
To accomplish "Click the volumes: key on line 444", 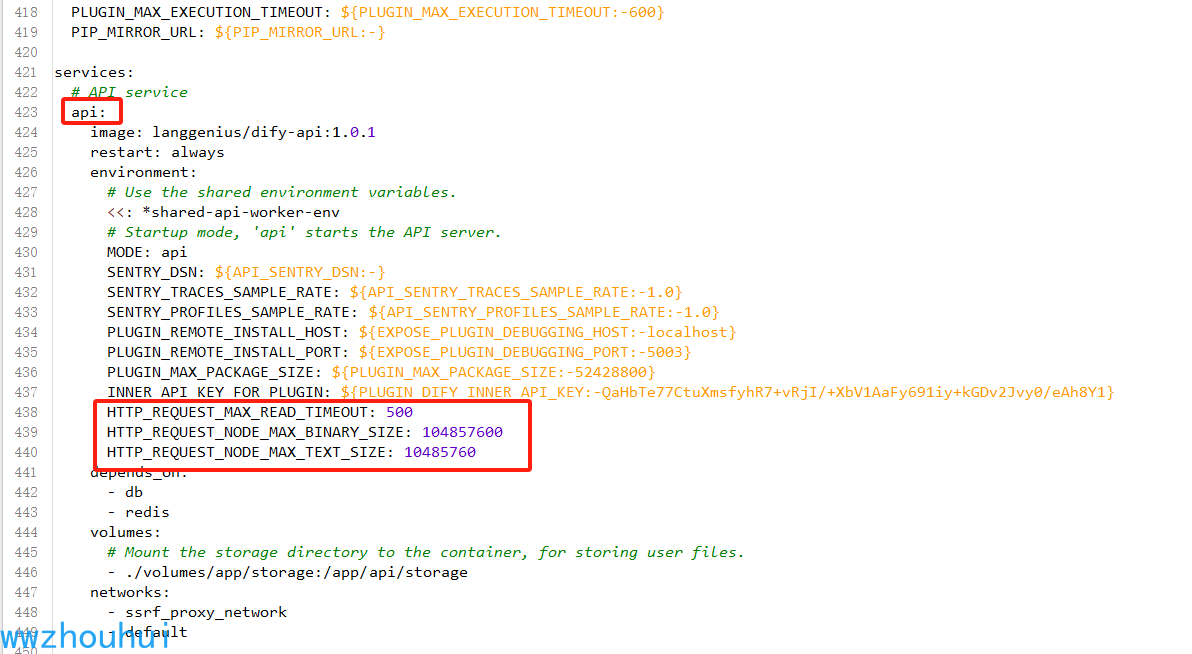I will pos(125,532).
